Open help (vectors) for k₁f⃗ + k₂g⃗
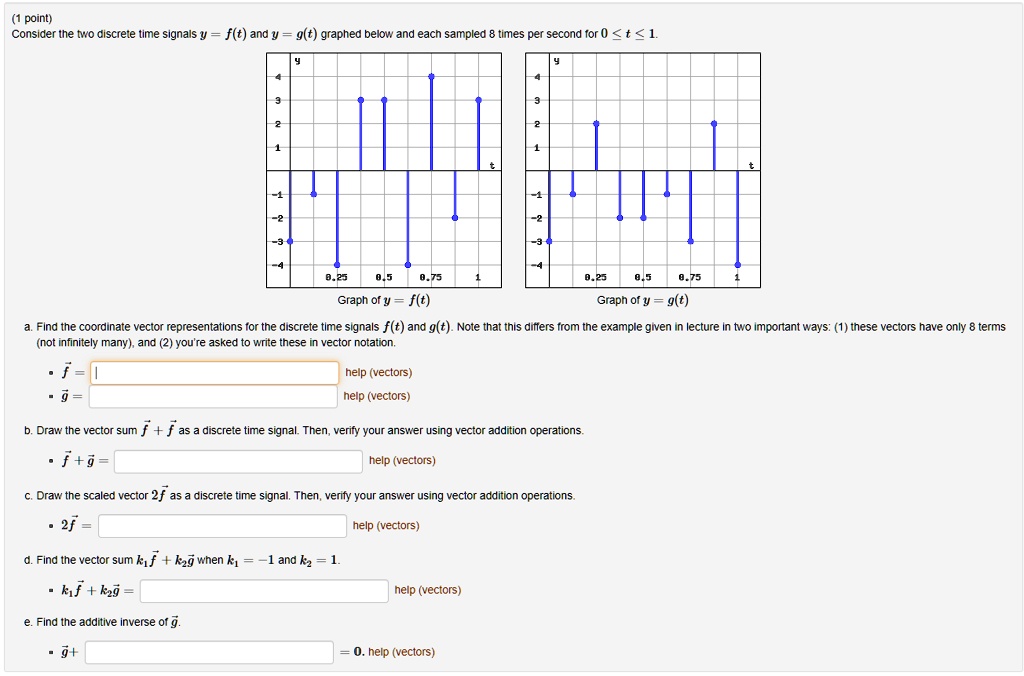Screen dimensions: 1024x676 (x=427, y=591)
